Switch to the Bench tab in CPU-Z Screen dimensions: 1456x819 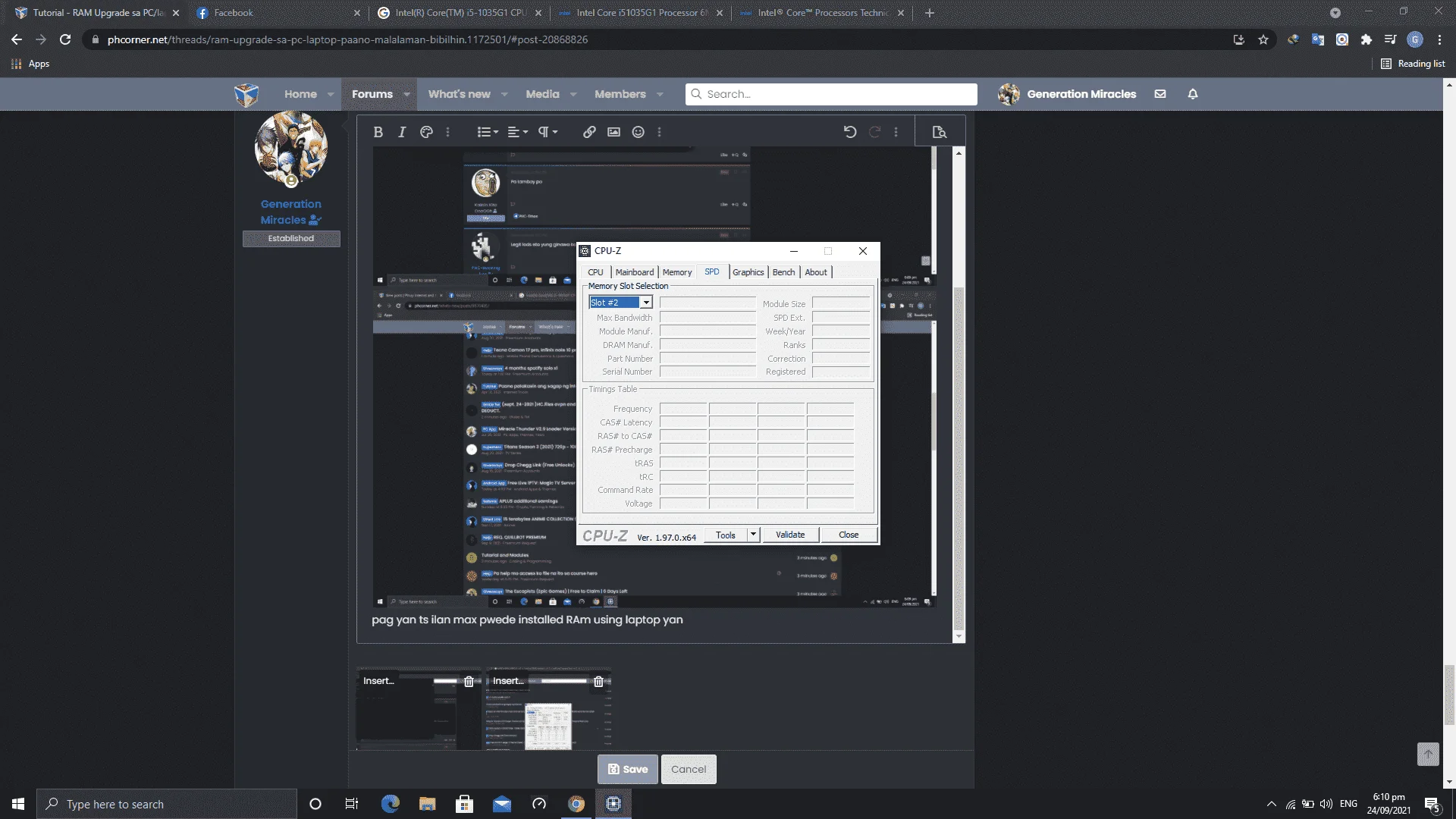click(784, 272)
